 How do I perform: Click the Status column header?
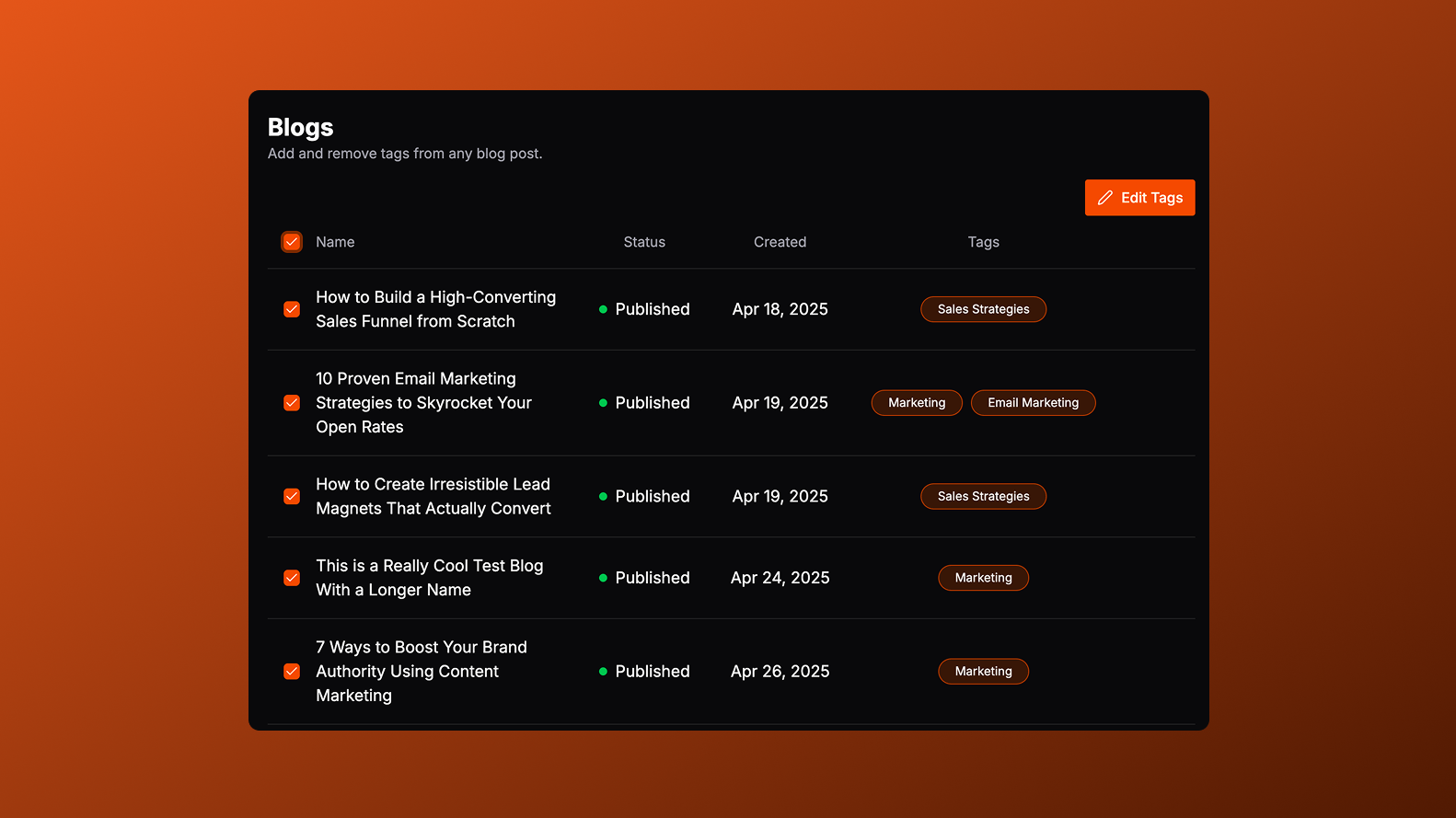click(x=644, y=242)
